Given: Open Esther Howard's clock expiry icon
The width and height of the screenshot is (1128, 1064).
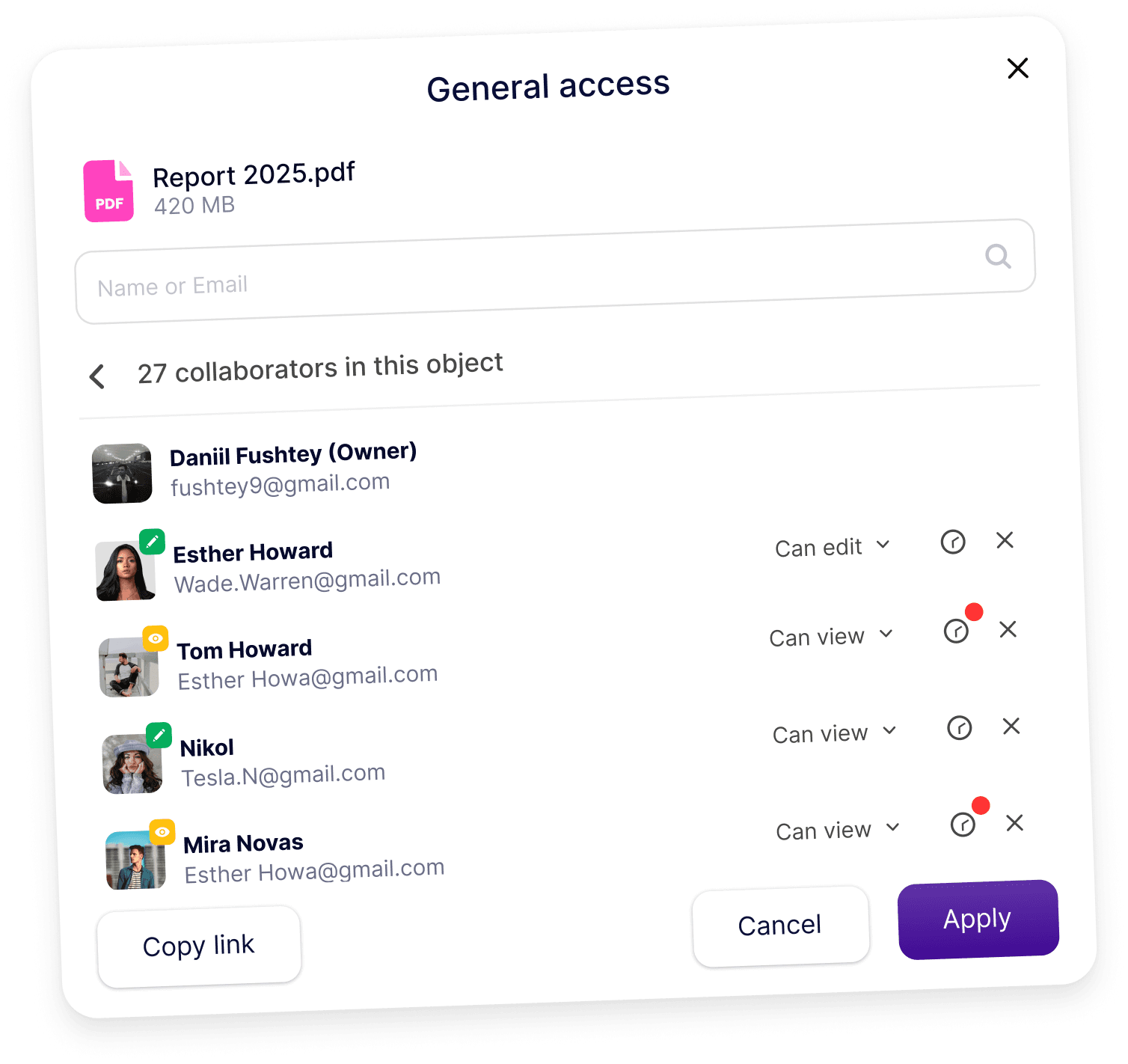Looking at the screenshot, I should pos(953,542).
